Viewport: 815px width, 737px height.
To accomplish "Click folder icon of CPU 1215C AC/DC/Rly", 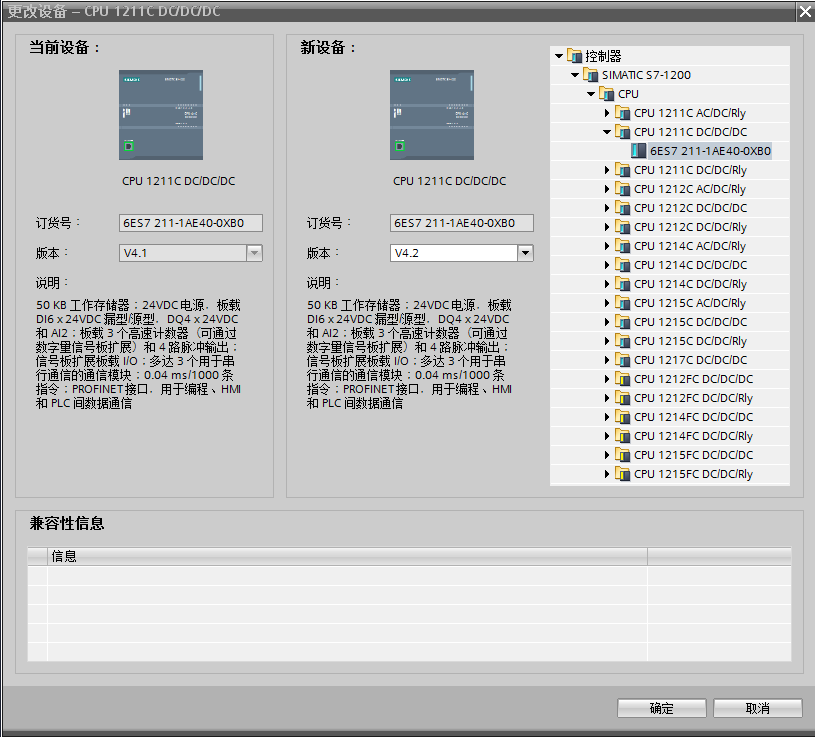I will point(623,302).
